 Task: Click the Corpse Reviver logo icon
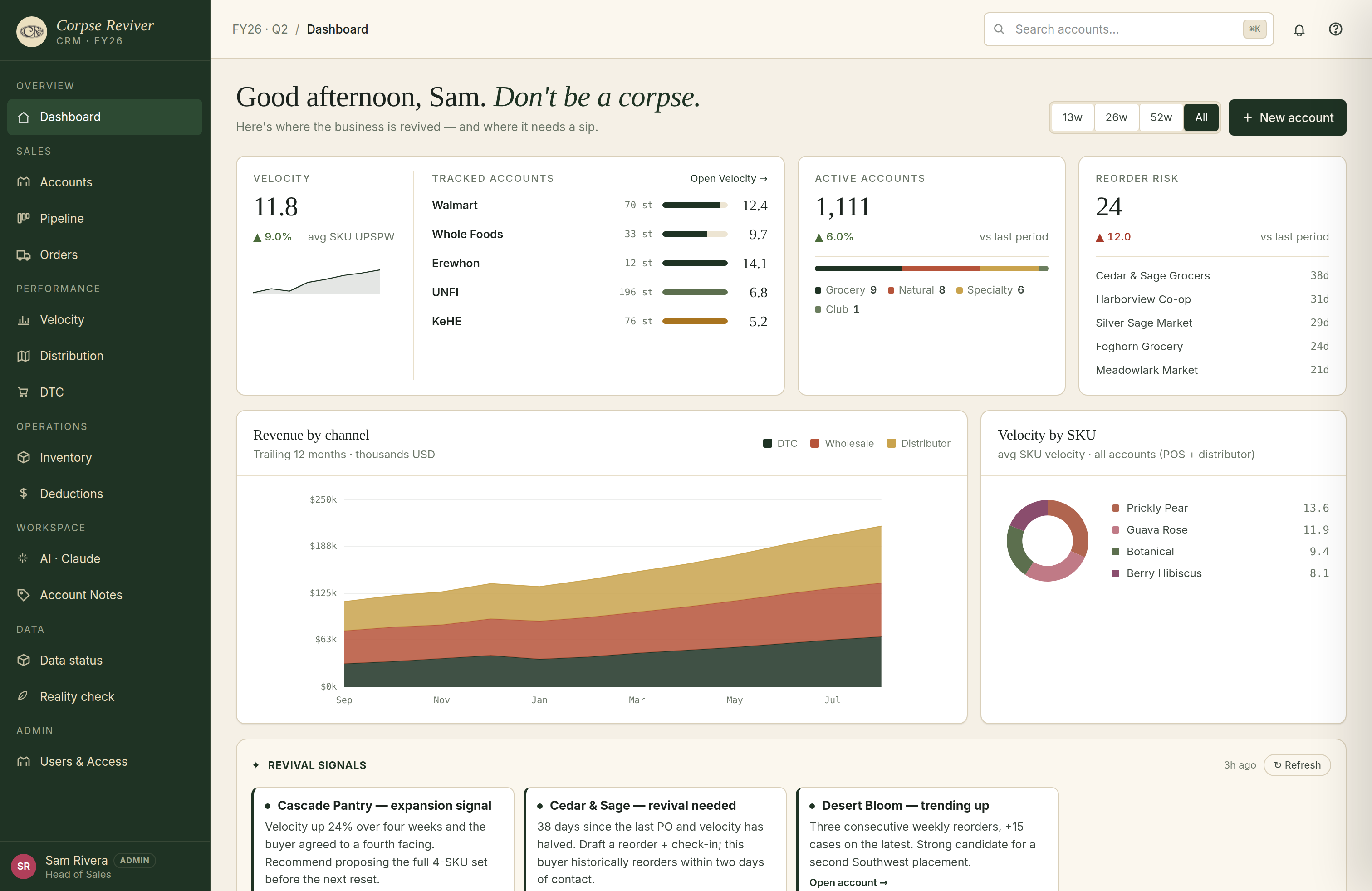32,32
